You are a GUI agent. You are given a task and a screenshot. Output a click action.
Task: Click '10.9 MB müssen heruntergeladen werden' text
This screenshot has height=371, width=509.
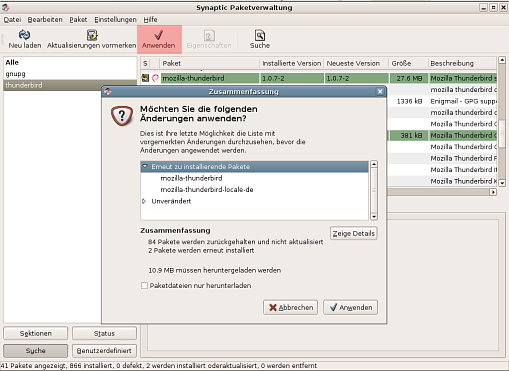(215, 270)
